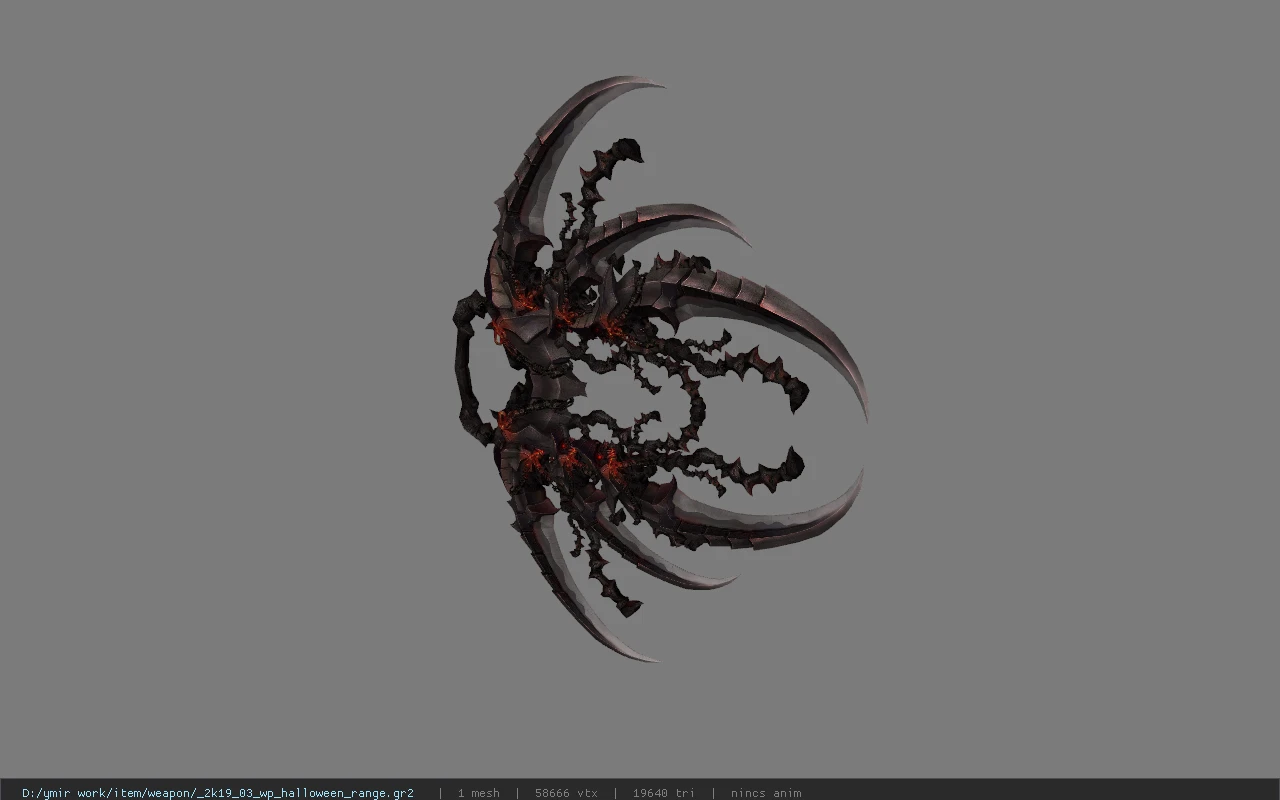Click the 3D weapon model in viewport
Screen dimensions: 1280x800
[660, 369]
